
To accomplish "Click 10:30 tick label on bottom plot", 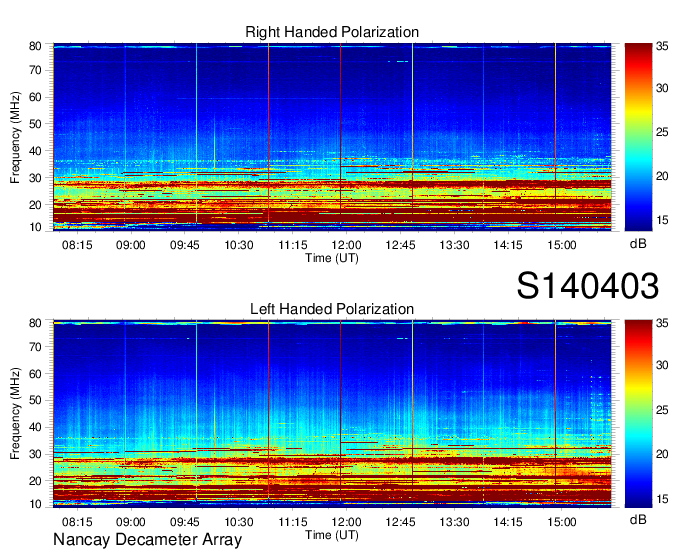I will 239,522.
